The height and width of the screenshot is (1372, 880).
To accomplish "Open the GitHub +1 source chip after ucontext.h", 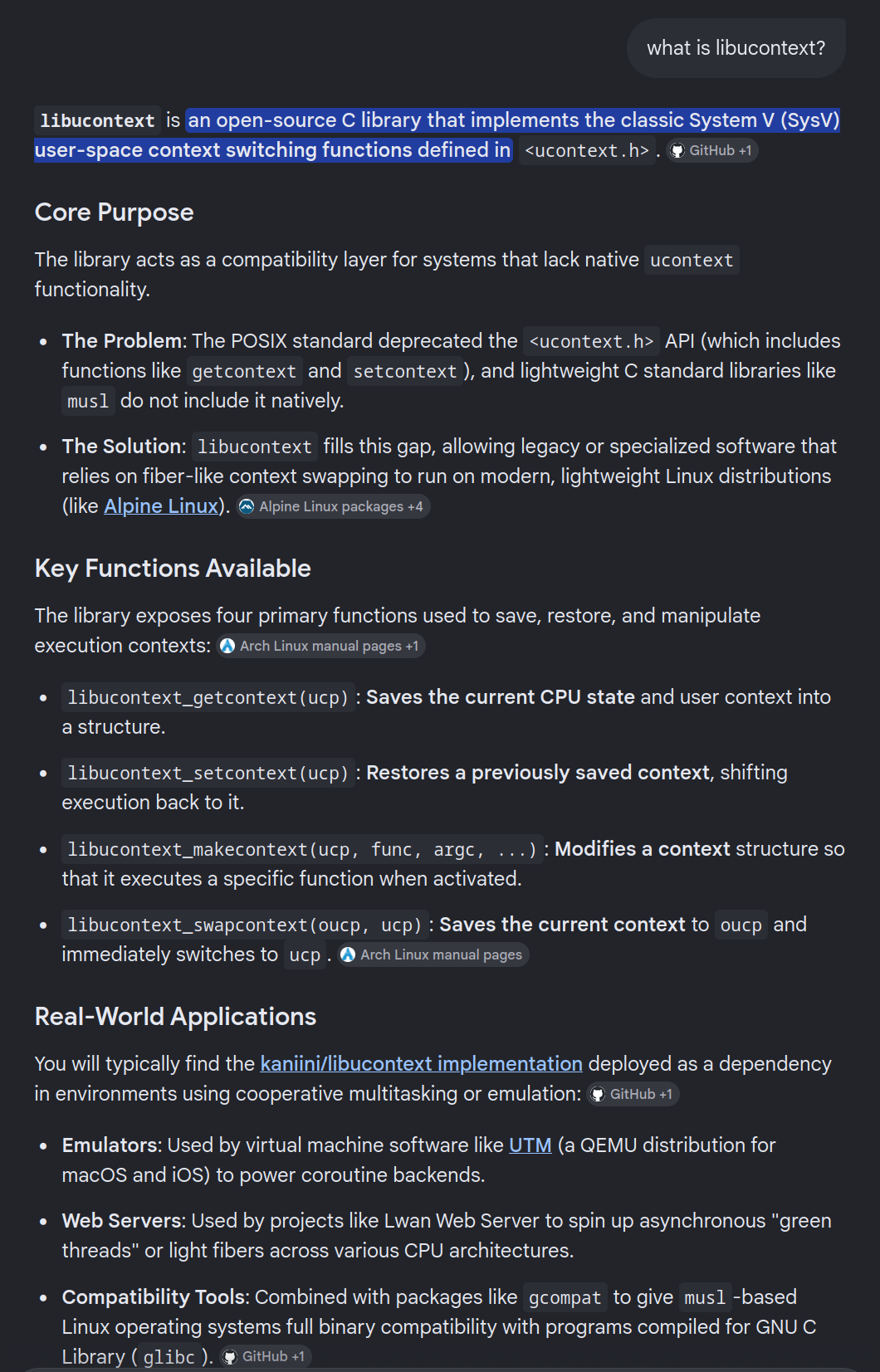I will tap(712, 150).
